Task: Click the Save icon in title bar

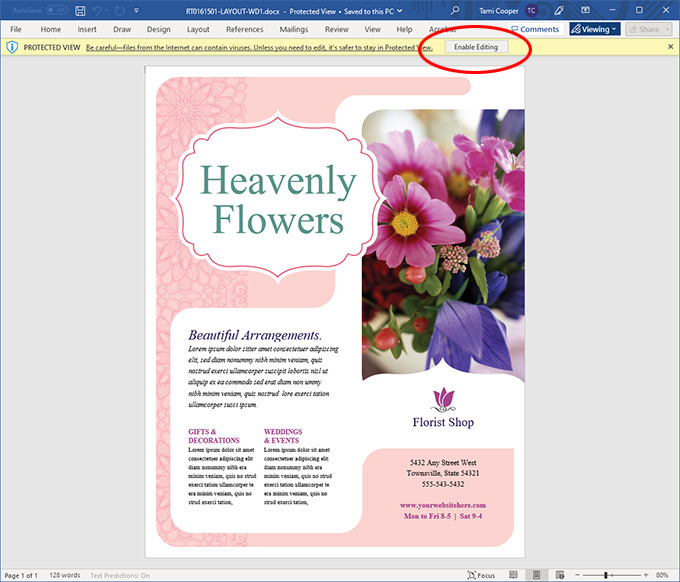Action: [80, 11]
